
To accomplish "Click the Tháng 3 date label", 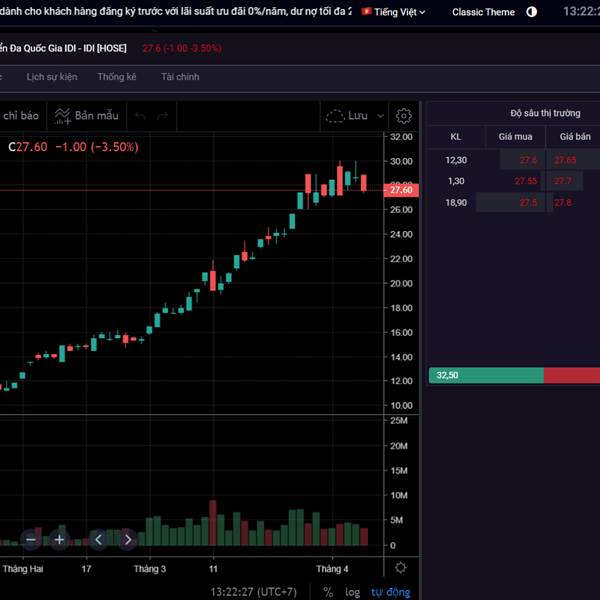I will (150, 569).
